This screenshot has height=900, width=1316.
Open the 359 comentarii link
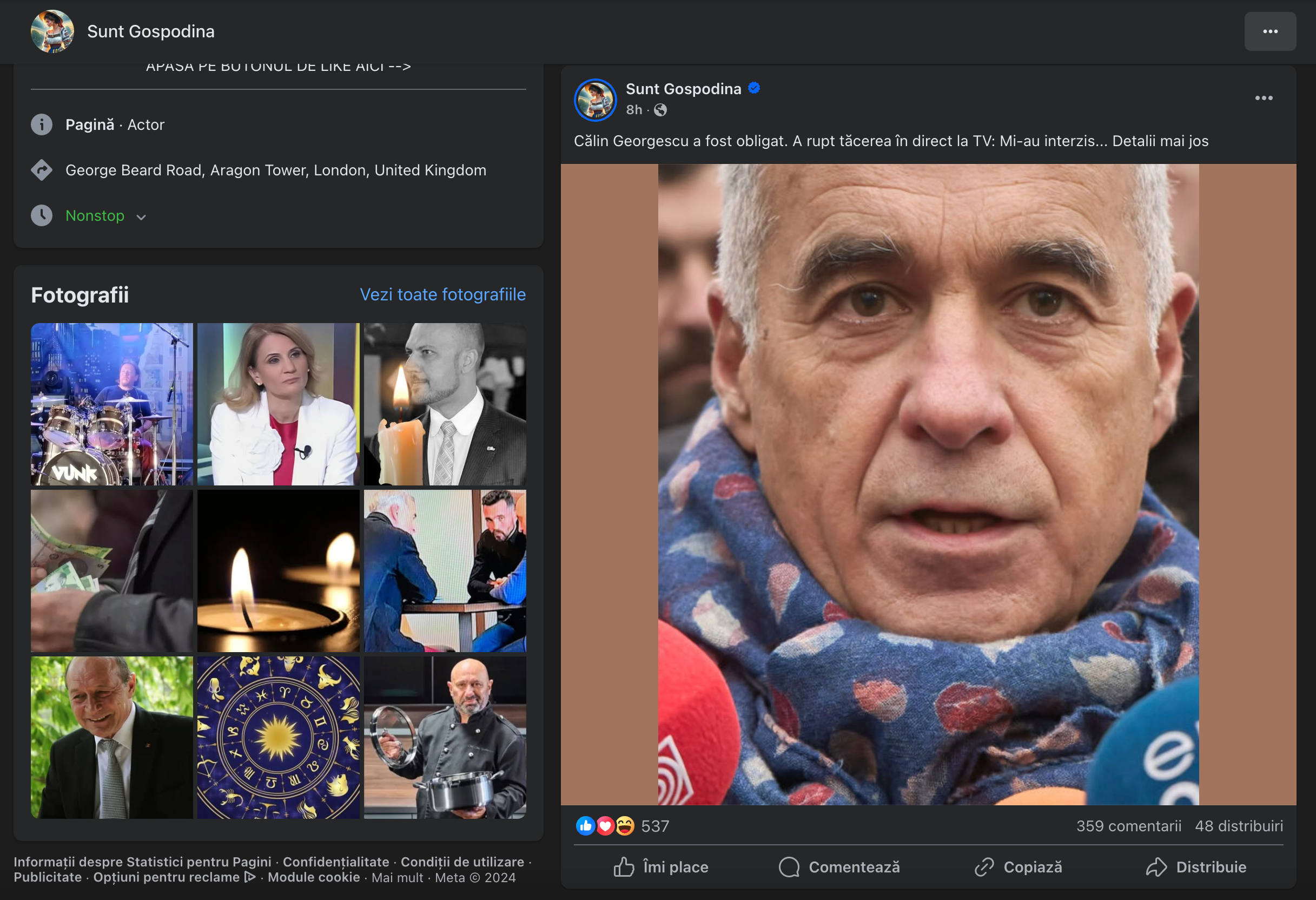pyautogui.click(x=1128, y=826)
